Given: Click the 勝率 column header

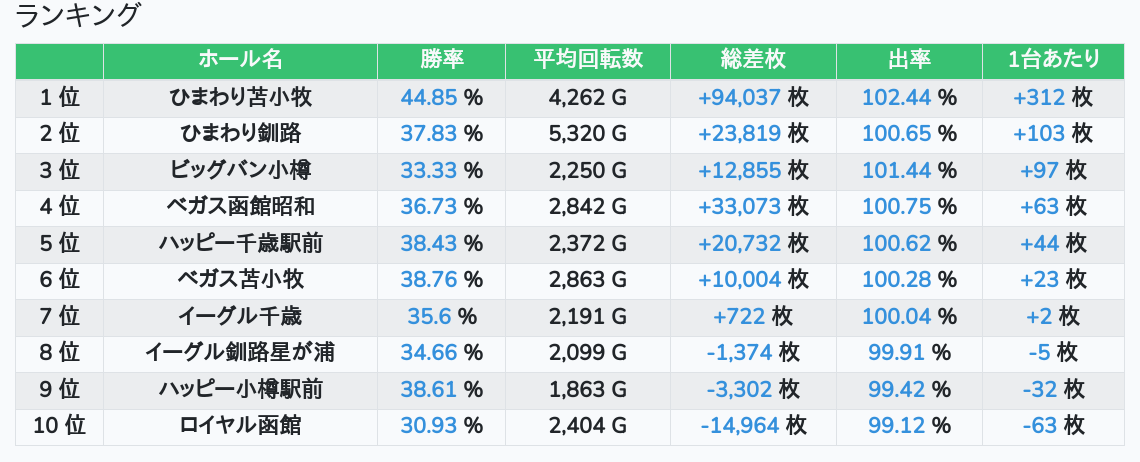Looking at the screenshot, I should 441,60.
